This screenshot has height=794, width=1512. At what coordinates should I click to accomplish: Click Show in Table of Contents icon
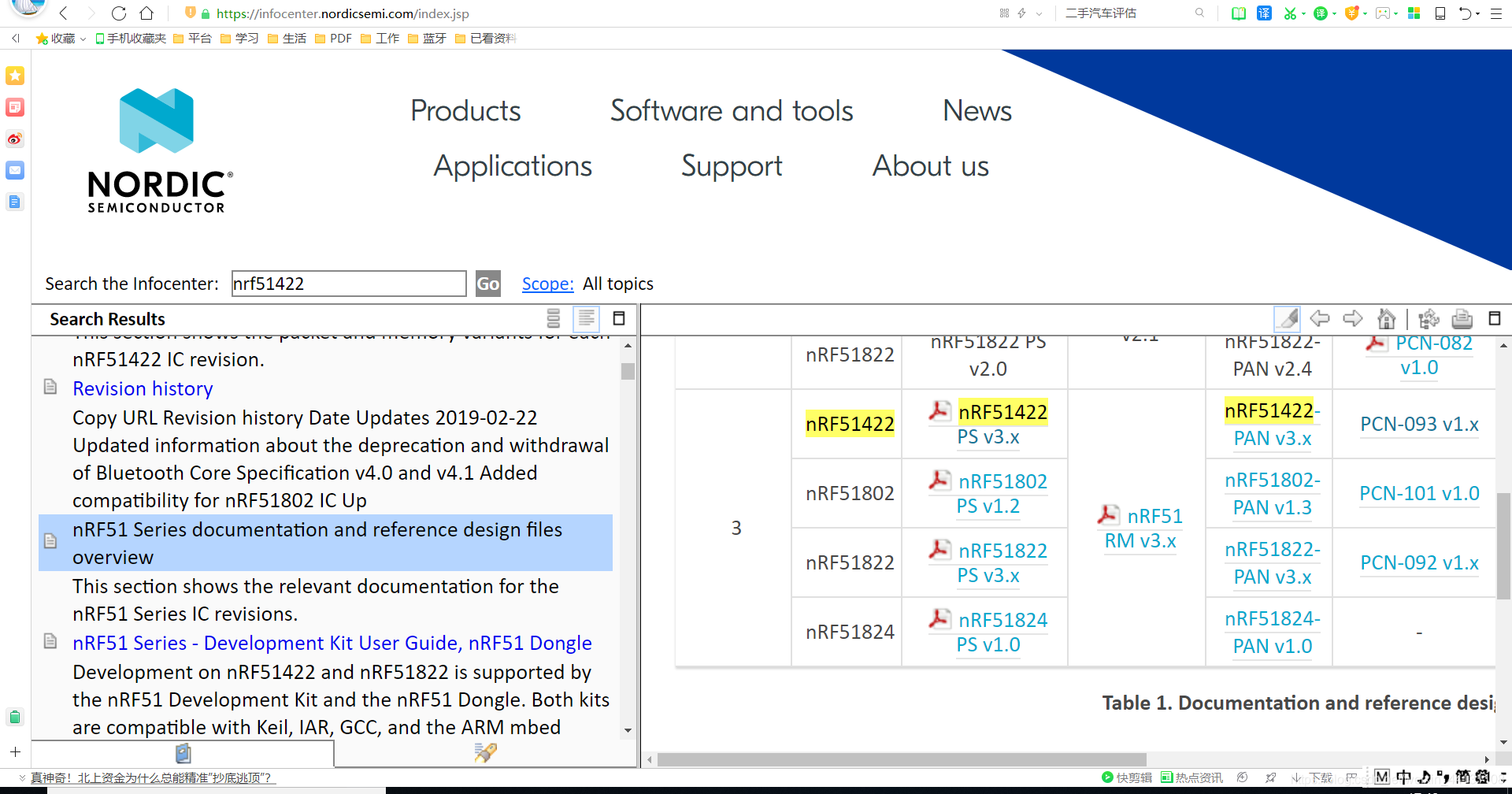[x=1429, y=318]
